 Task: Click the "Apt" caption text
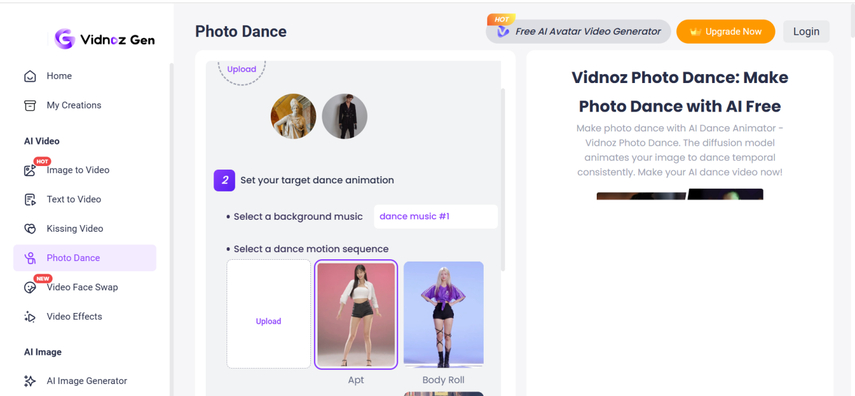click(x=356, y=380)
